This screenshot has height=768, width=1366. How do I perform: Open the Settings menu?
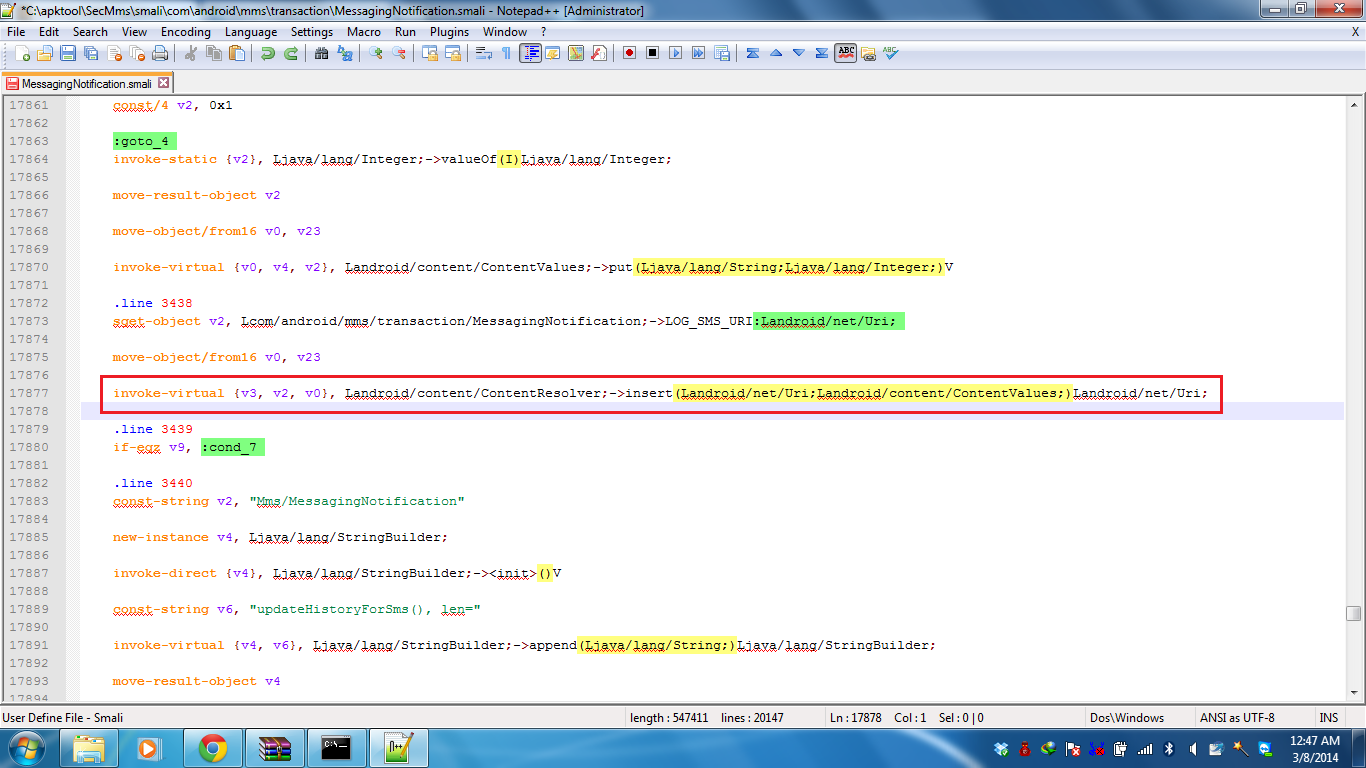coord(312,32)
